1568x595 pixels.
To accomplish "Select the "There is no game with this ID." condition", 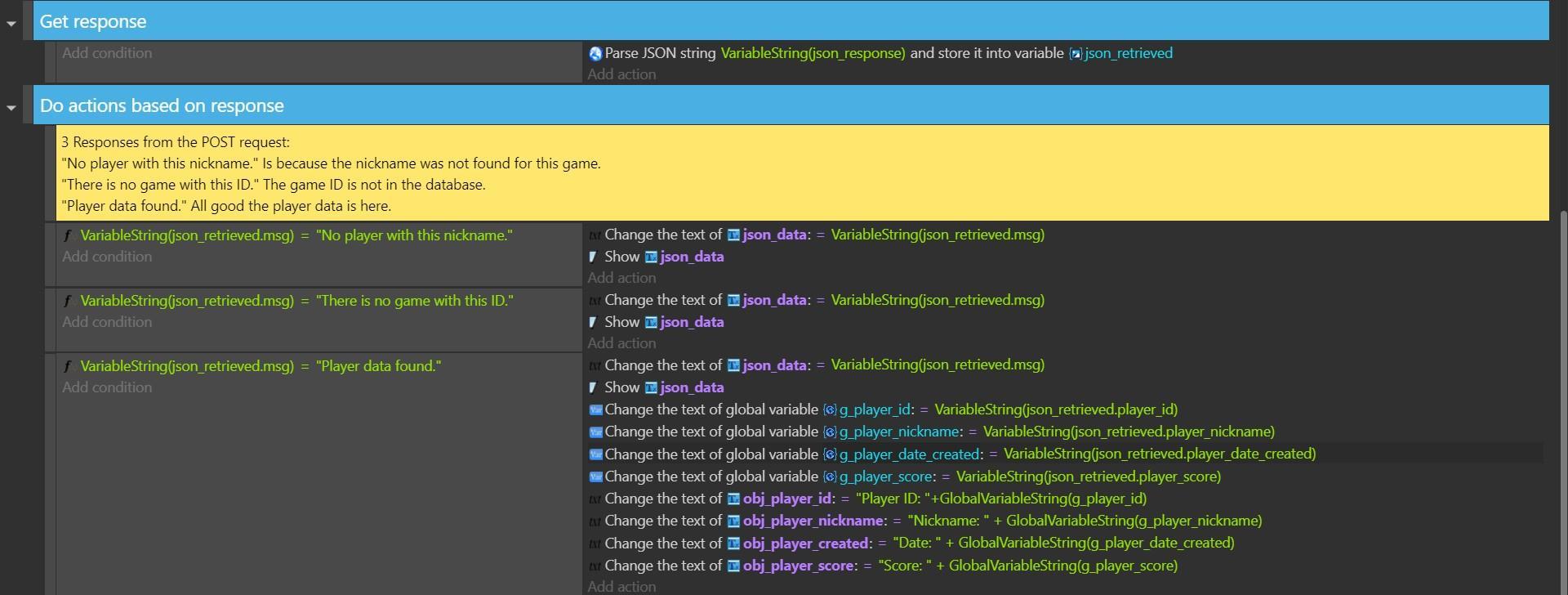I will (296, 301).
